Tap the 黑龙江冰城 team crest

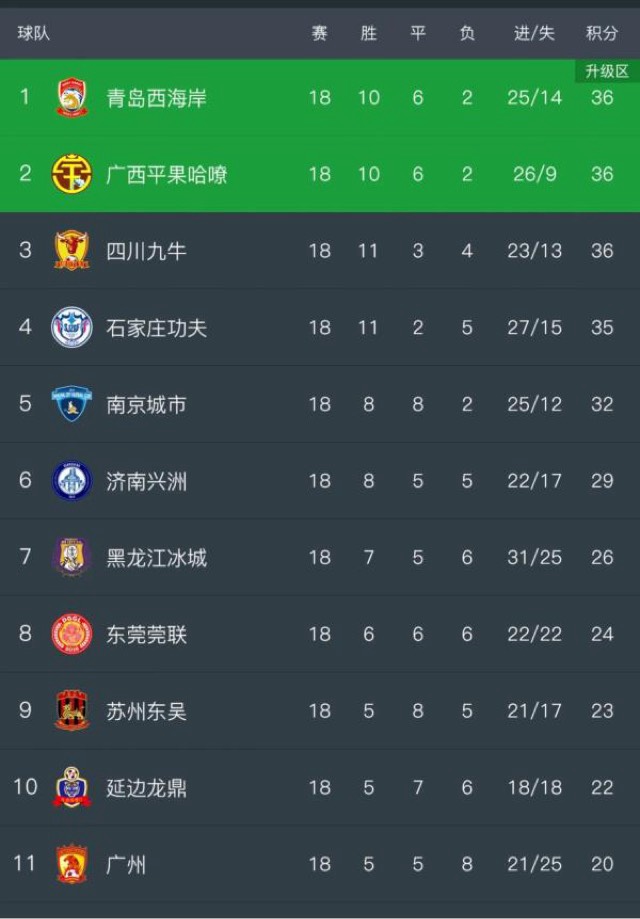pyautogui.click(x=71, y=558)
